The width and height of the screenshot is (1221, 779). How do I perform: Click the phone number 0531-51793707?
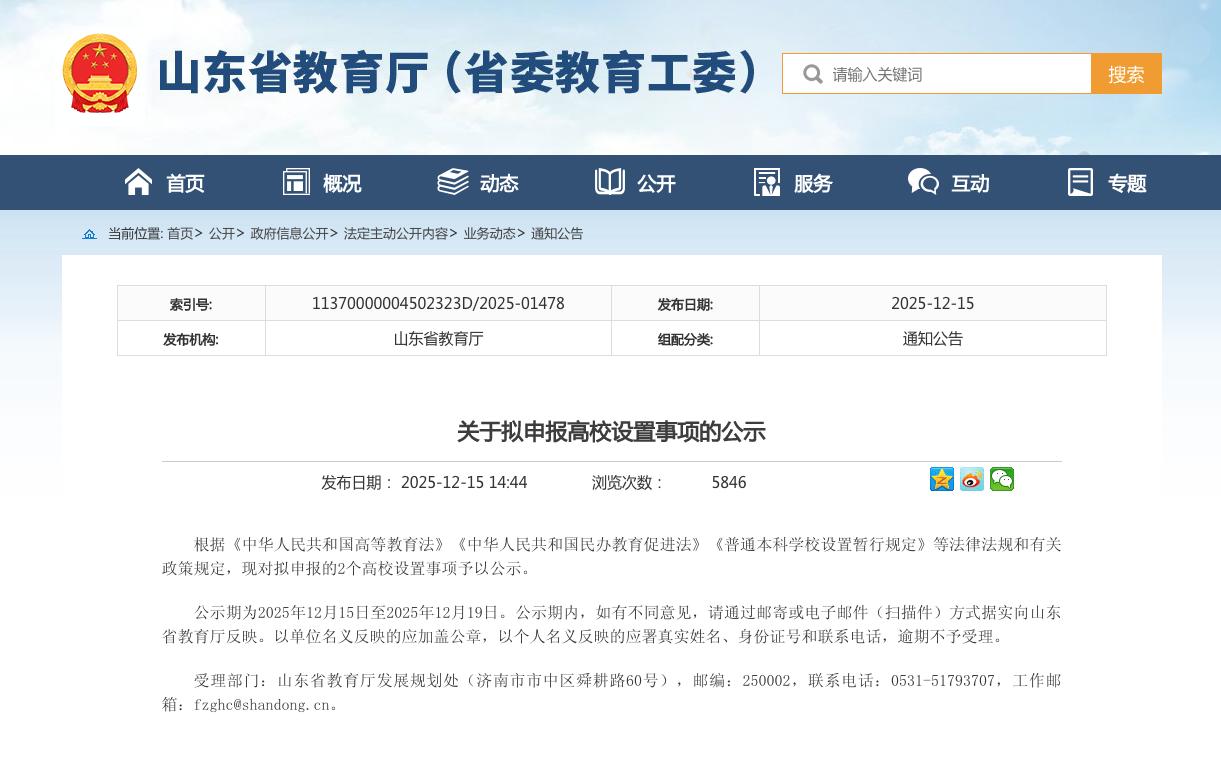click(x=943, y=681)
